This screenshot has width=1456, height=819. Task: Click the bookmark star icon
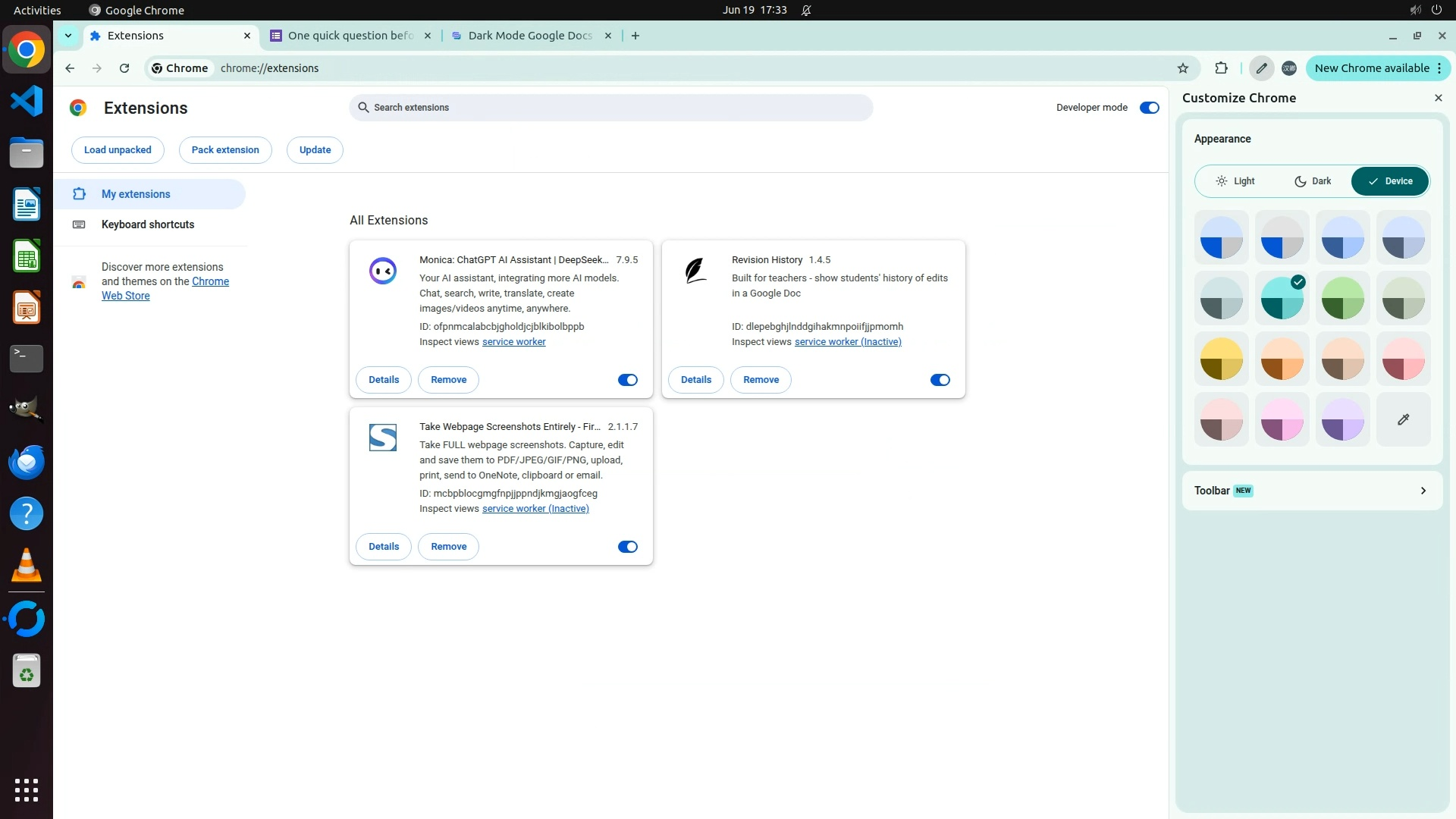click(x=1183, y=68)
